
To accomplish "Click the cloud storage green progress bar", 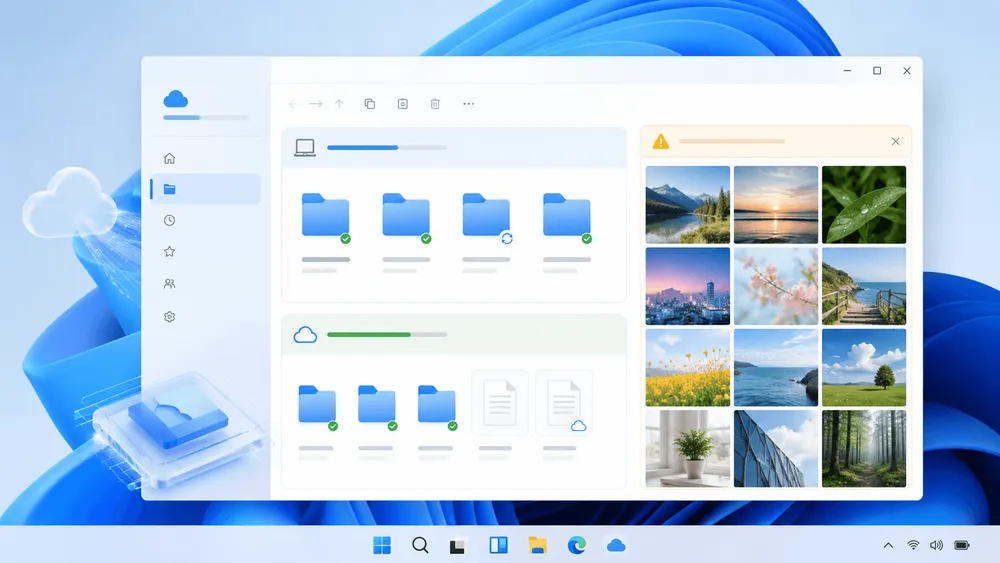I will coord(387,334).
